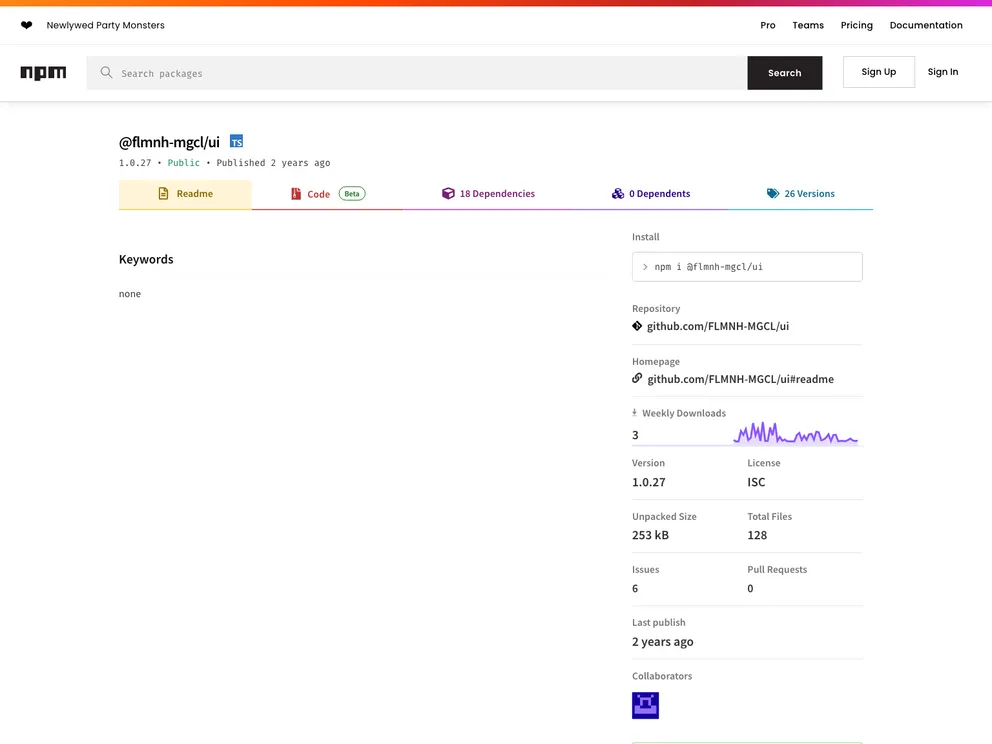Copy the npm install command box

(747, 267)
